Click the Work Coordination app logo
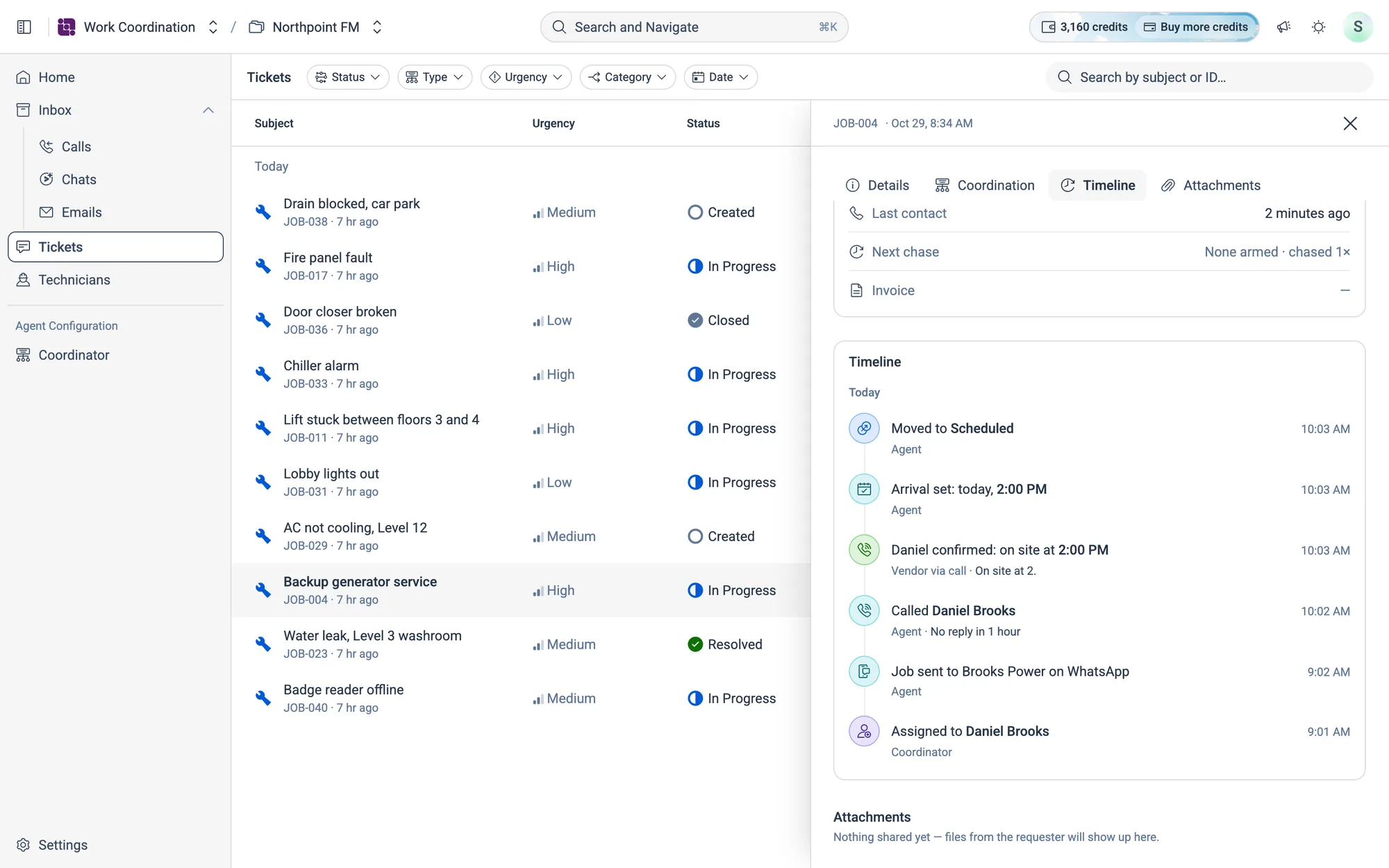 click(67, 27)
